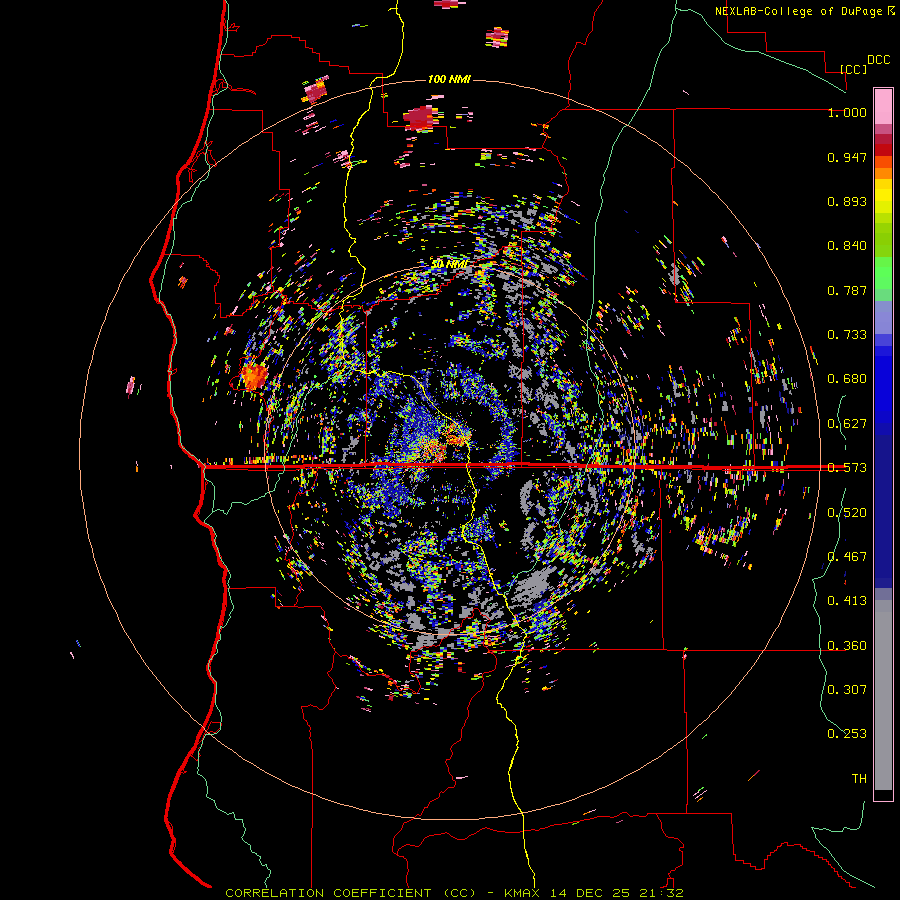Click the 100 NMI range ring label

449,79
